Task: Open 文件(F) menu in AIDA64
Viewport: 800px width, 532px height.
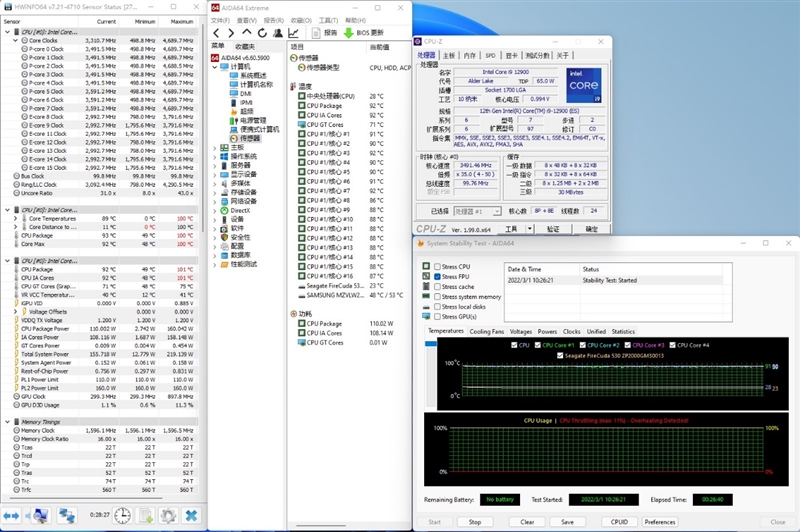Action: [220, 20]
